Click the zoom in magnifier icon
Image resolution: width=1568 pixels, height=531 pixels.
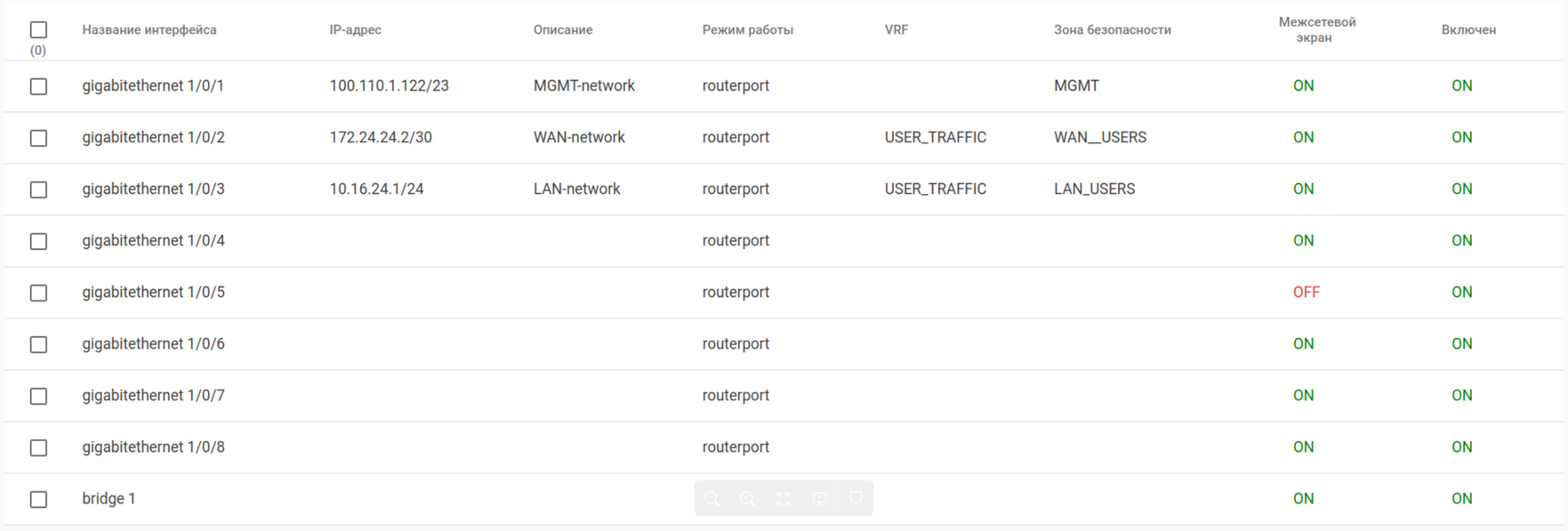pyautogui.click(x=747, y=499)
